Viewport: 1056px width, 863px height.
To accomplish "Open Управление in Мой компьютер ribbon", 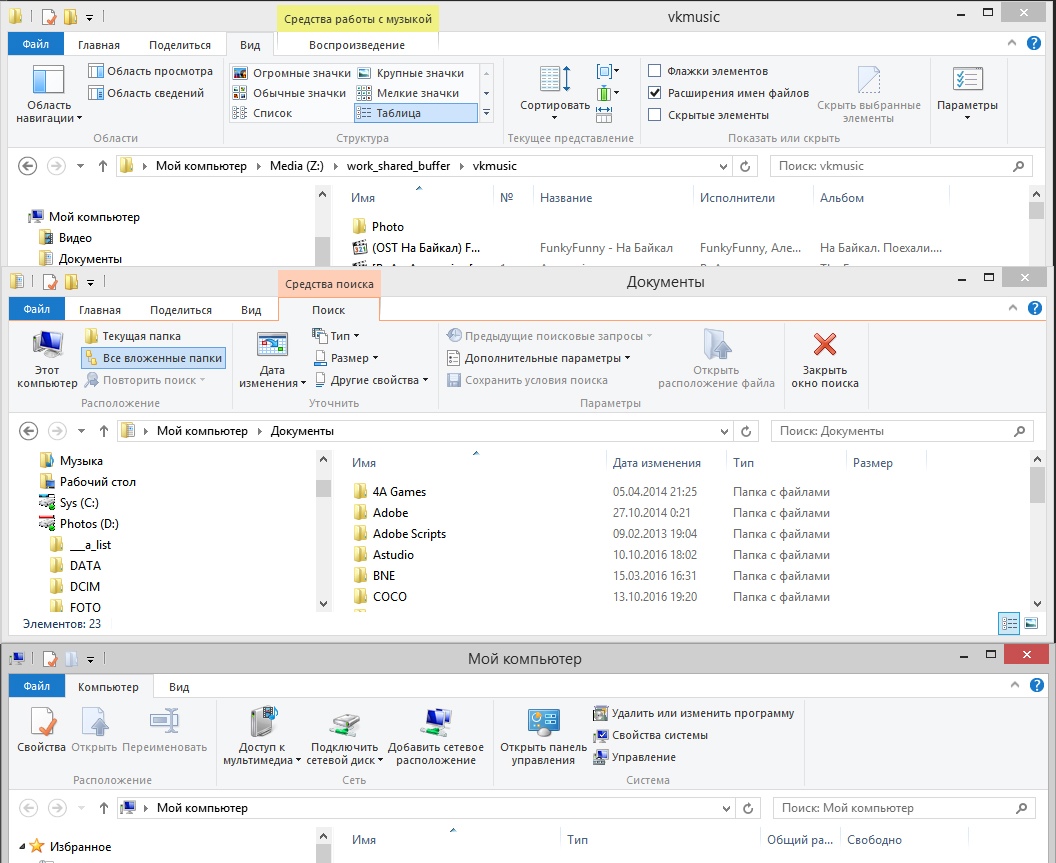I will (x=634, y=757).
